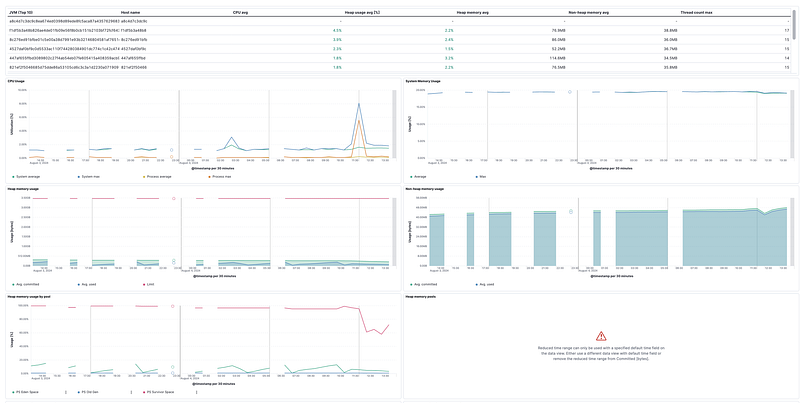The image size is (800, 403).
Task: Sort by Non-heap memory avg column
Action: coord(587,12)
